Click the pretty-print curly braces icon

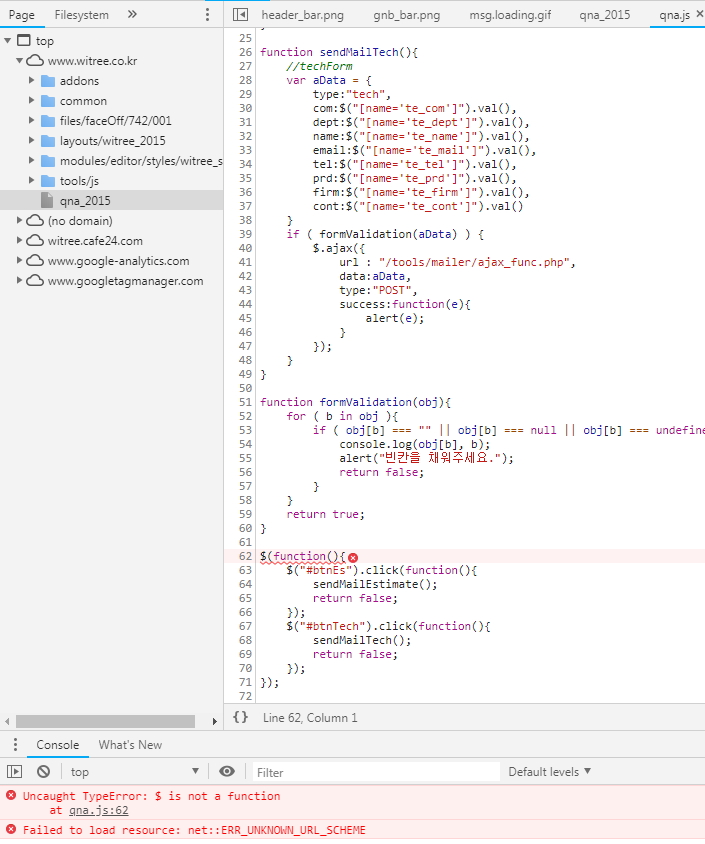point(241,718)
